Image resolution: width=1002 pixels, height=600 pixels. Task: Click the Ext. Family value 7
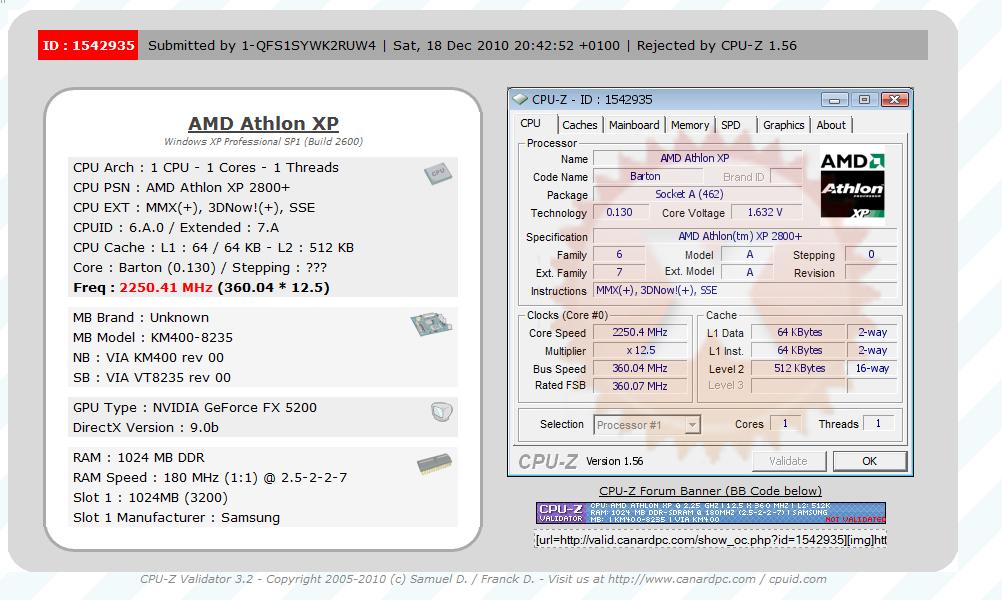[x=619, y=272]
